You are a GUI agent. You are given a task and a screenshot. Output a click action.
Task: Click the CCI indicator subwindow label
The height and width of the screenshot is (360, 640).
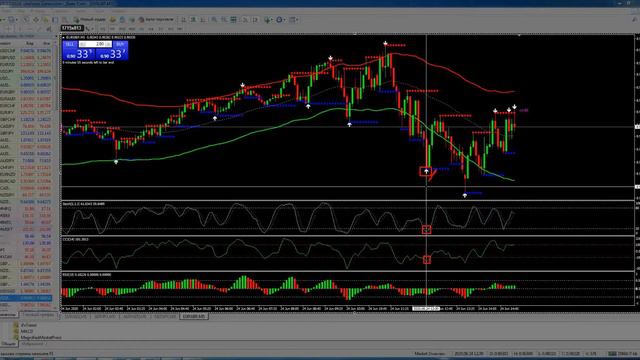pos(76,239)
